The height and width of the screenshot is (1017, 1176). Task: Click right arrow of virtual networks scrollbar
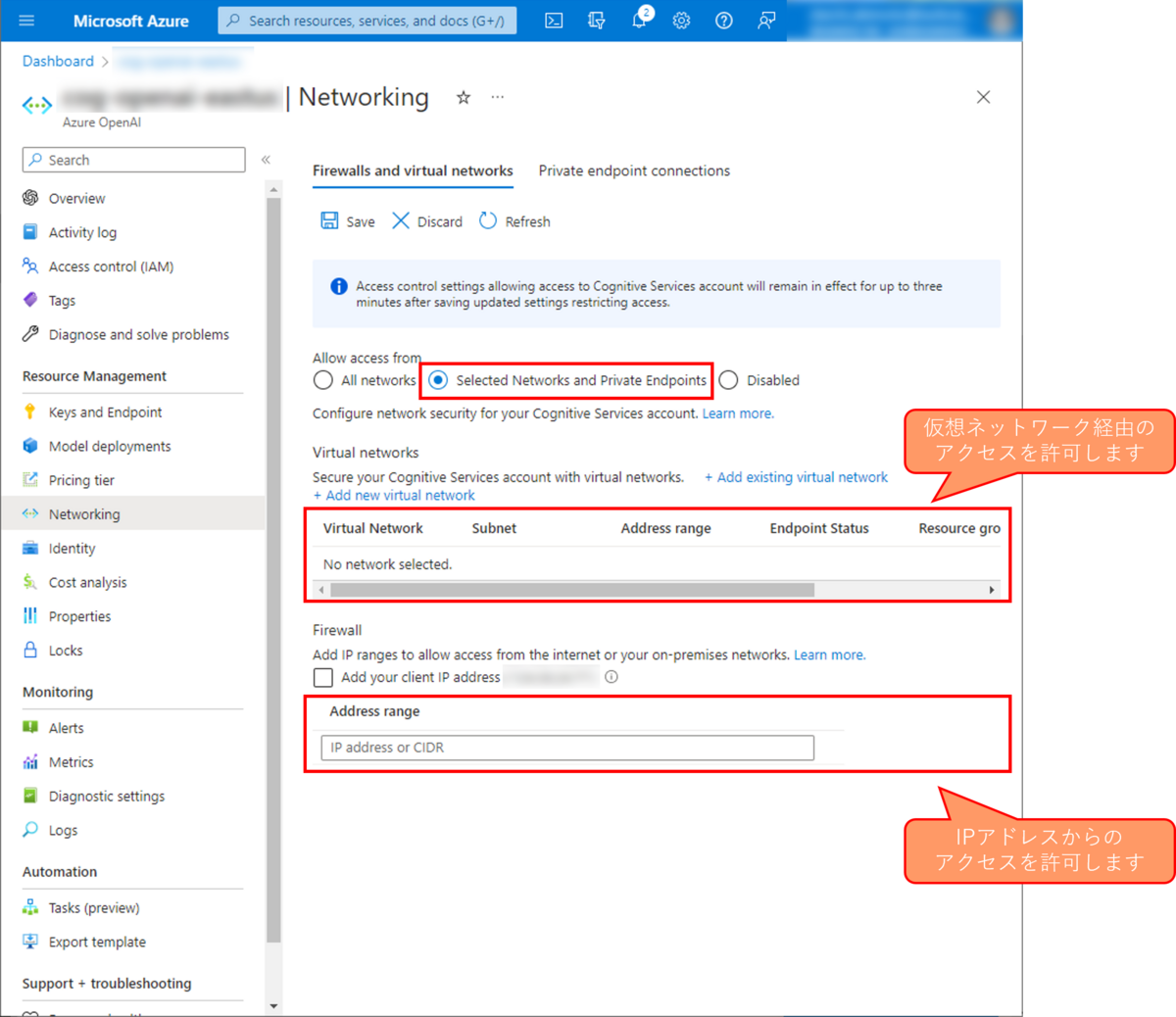point(992,590)
